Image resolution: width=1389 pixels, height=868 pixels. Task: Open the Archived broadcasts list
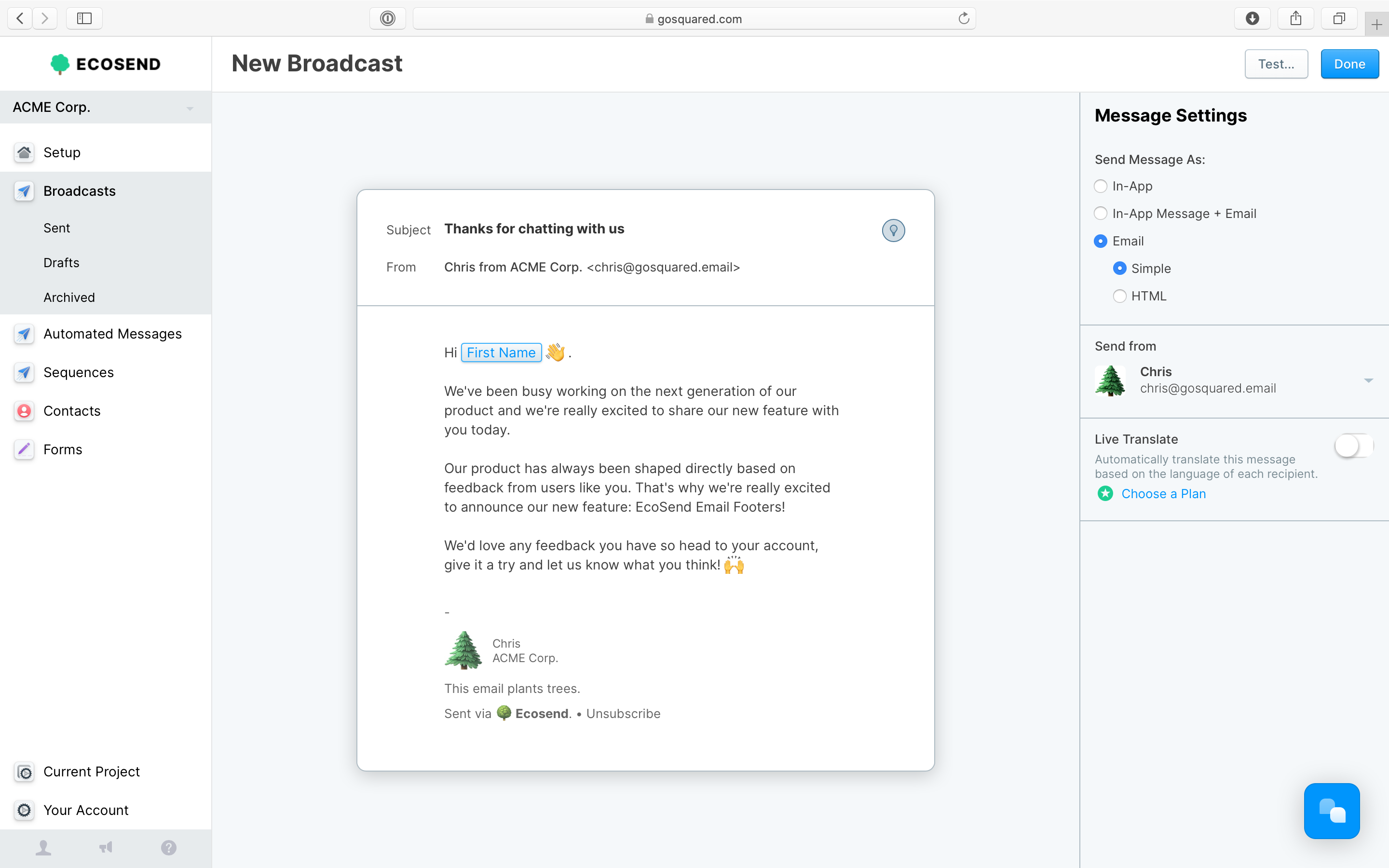point(69,298)
